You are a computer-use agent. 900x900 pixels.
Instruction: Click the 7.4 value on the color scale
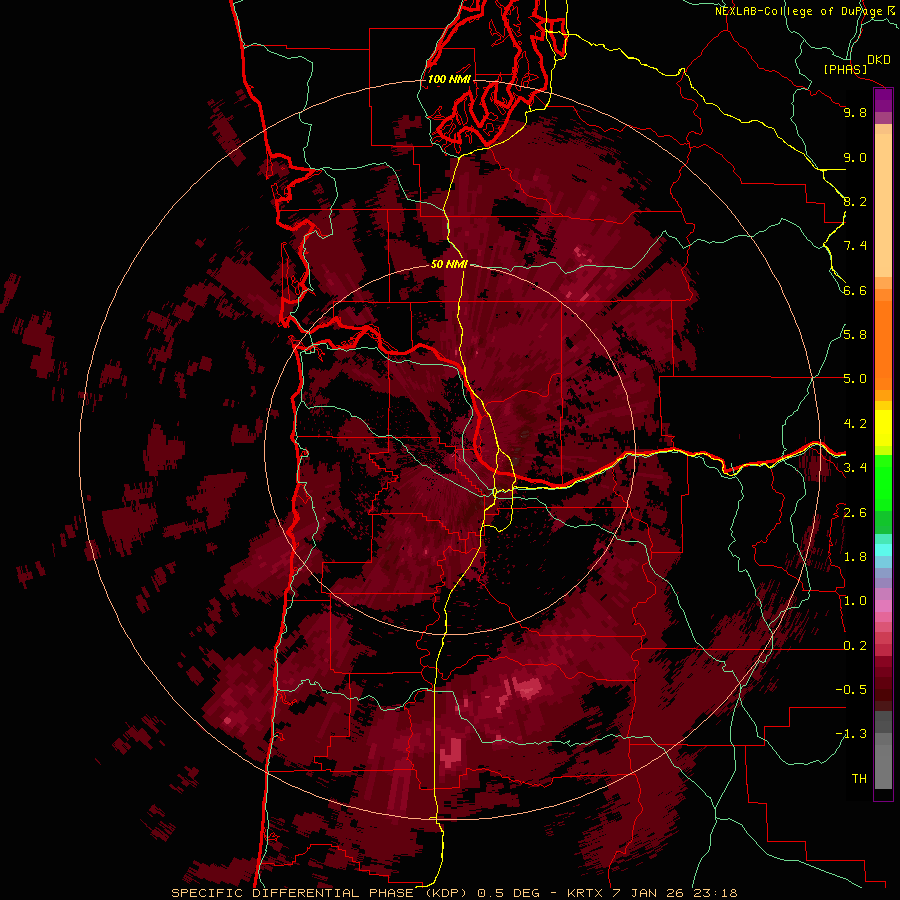855,246
